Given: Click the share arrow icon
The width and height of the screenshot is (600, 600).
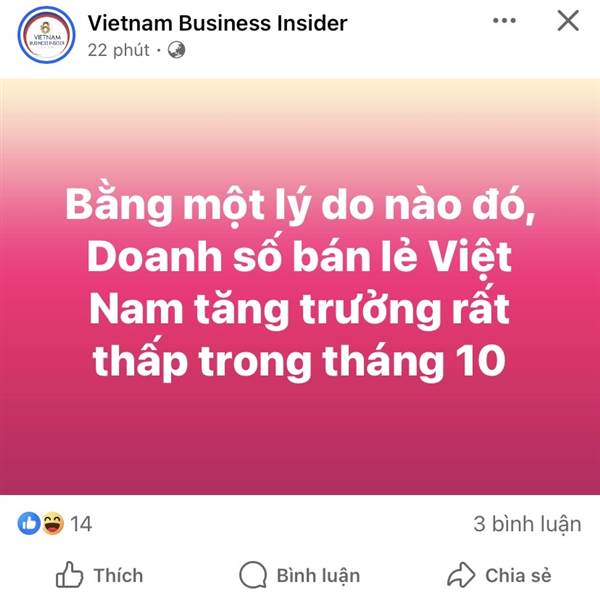Looking at the screenshot, I should tap(461, 574).
